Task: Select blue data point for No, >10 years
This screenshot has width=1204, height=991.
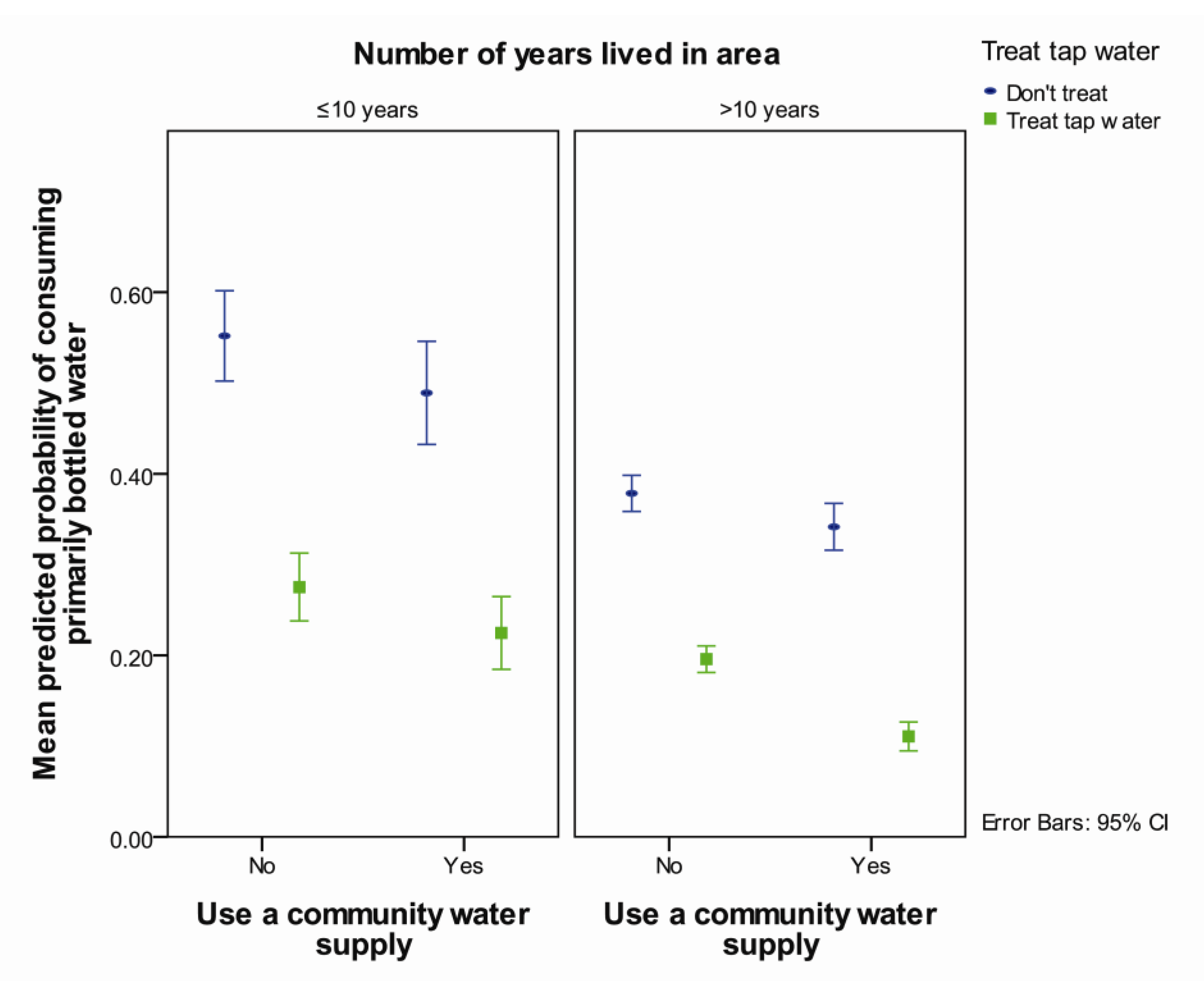Action: coord(631,493)
